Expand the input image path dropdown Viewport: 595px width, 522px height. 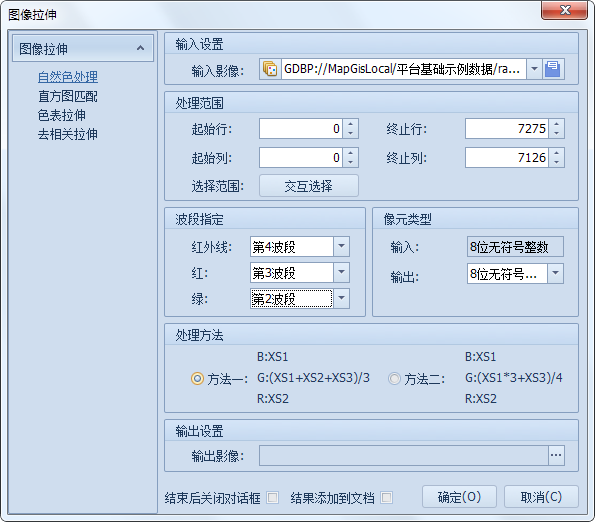[x=534, y=69]
